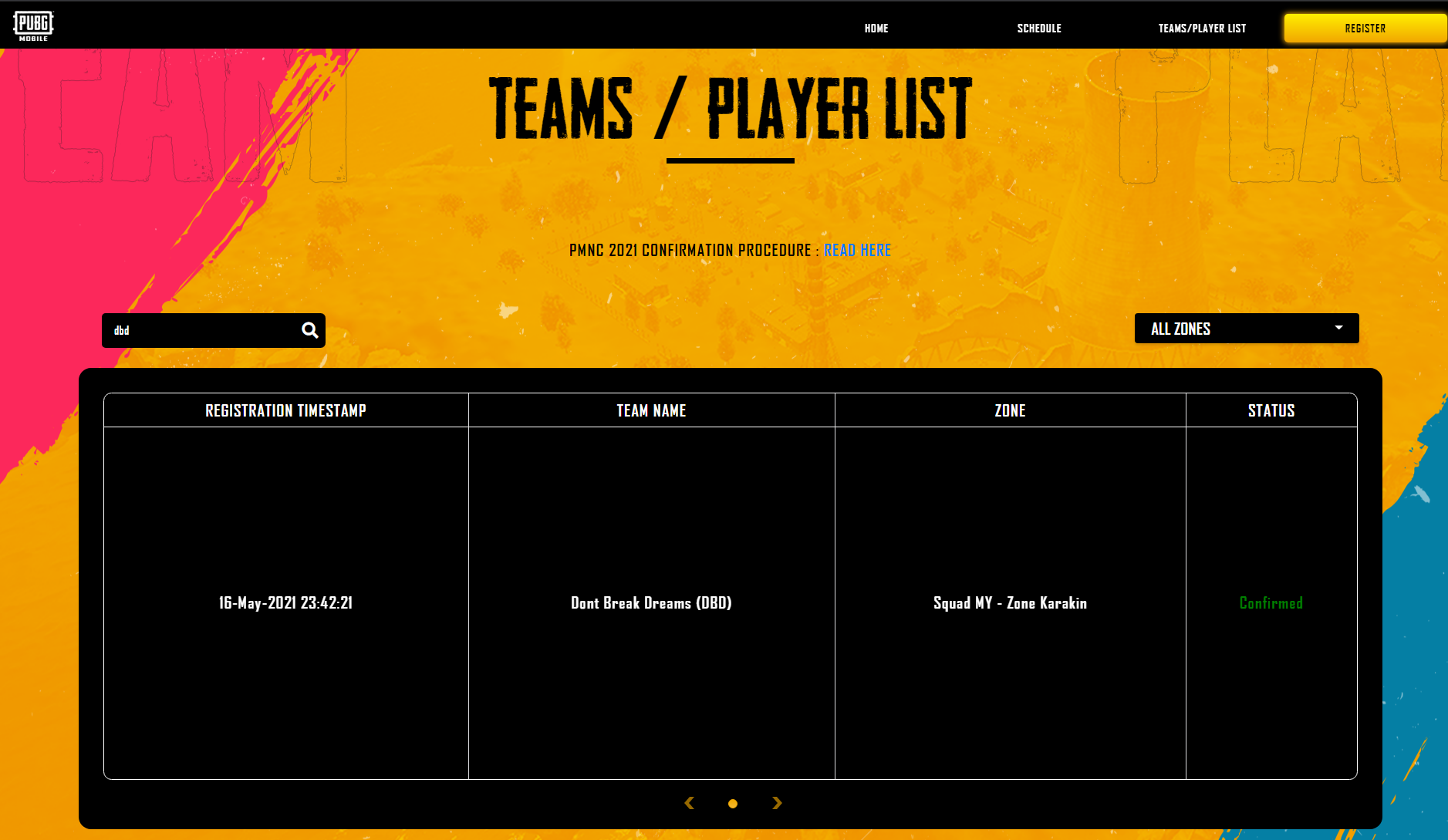The width and height of the screenshot is (1448, 840).
Task: Click the Team Name column header
Action: click(652, 410)
